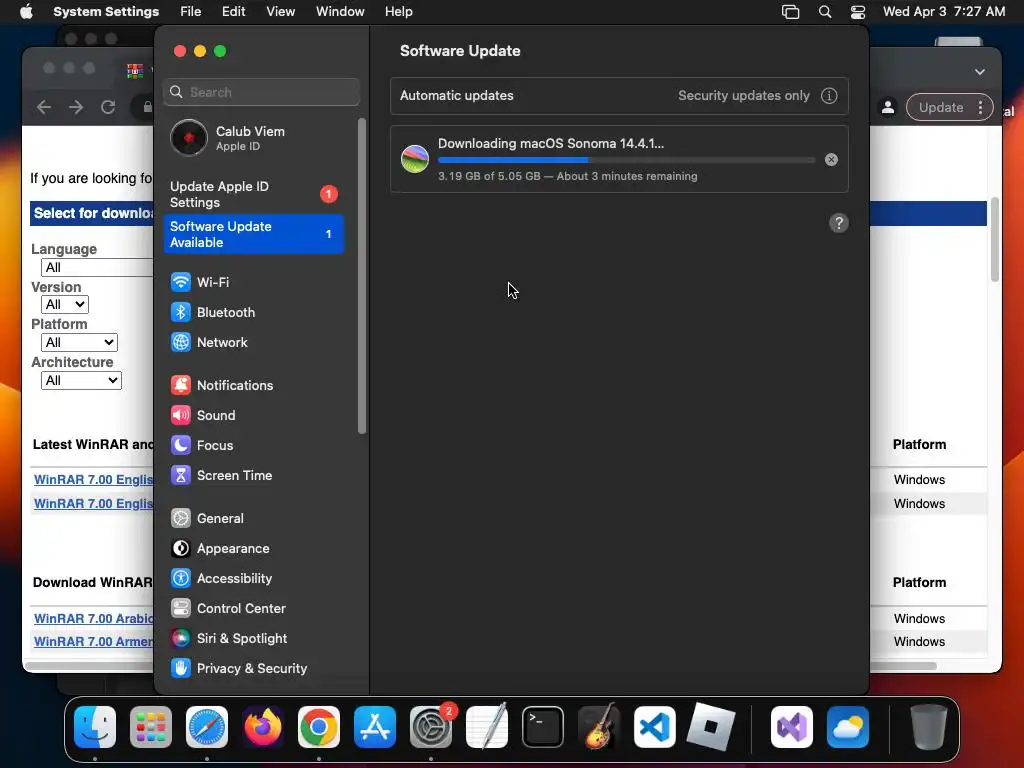Switch to Chrome in the Dock

(x=319, y=727)
